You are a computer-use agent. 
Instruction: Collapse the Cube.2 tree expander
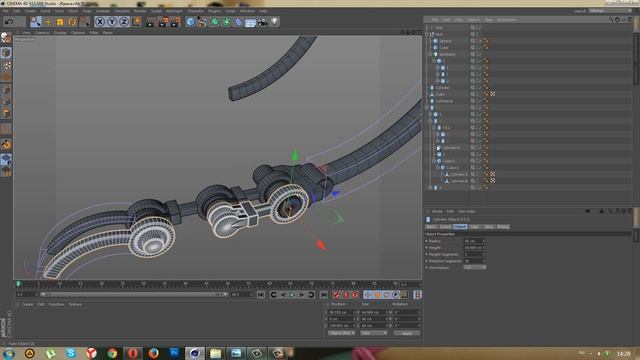(438, 167)
